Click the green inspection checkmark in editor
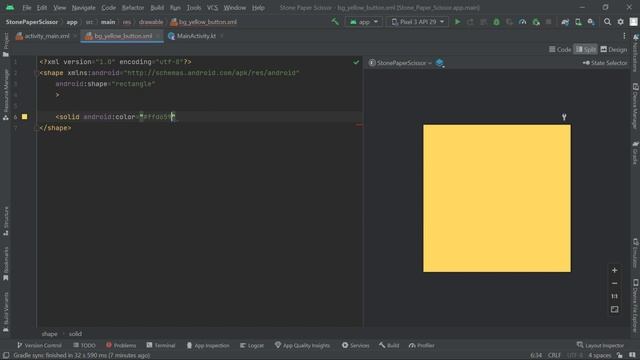The width and height of the screenshot is (640, 360). tap(356, 62)
